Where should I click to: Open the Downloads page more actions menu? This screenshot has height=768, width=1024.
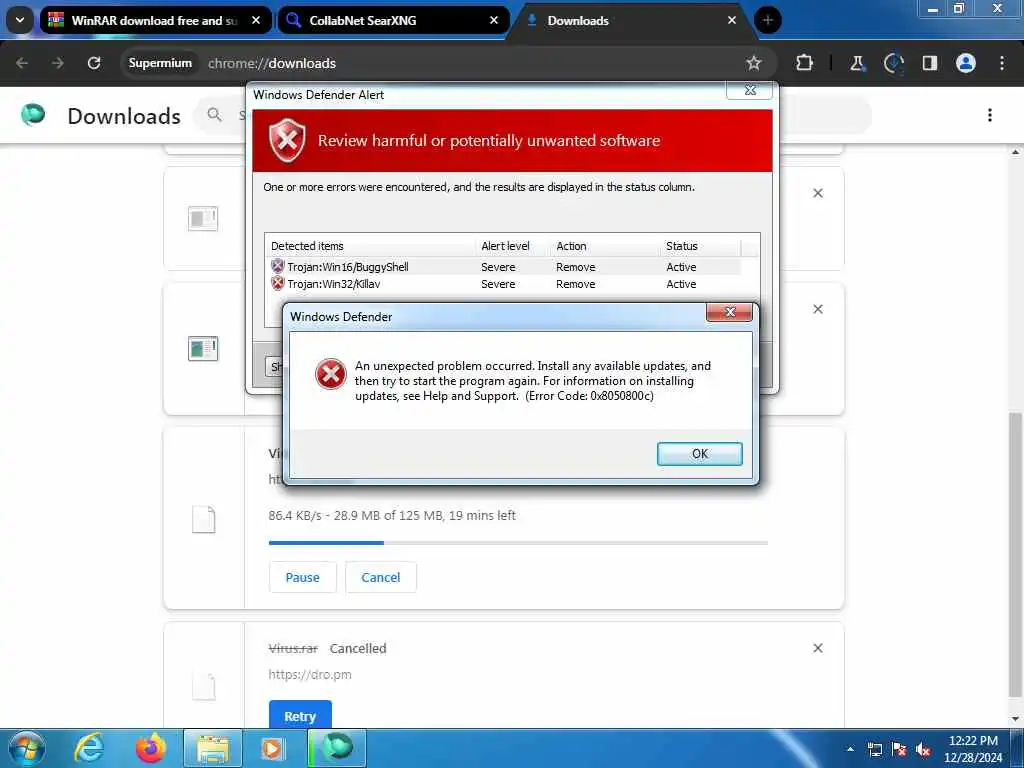click(x=990, y=116)
